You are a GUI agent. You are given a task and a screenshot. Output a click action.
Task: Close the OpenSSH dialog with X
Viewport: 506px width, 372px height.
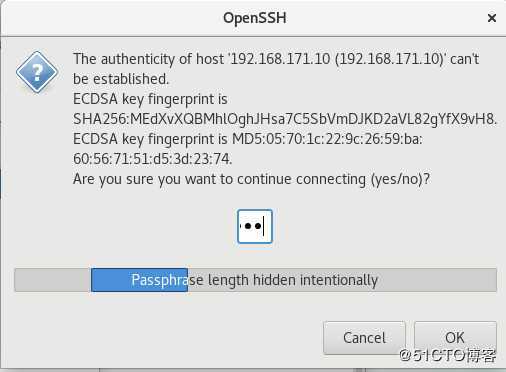coord(492,18)
